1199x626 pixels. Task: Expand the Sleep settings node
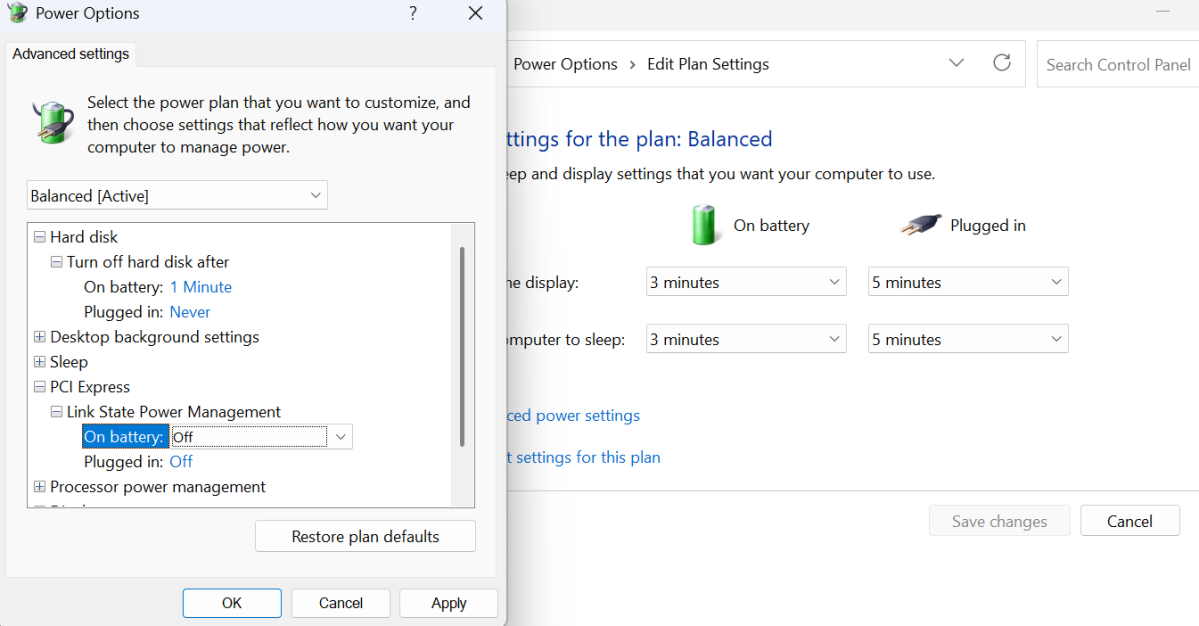(40, 362)
